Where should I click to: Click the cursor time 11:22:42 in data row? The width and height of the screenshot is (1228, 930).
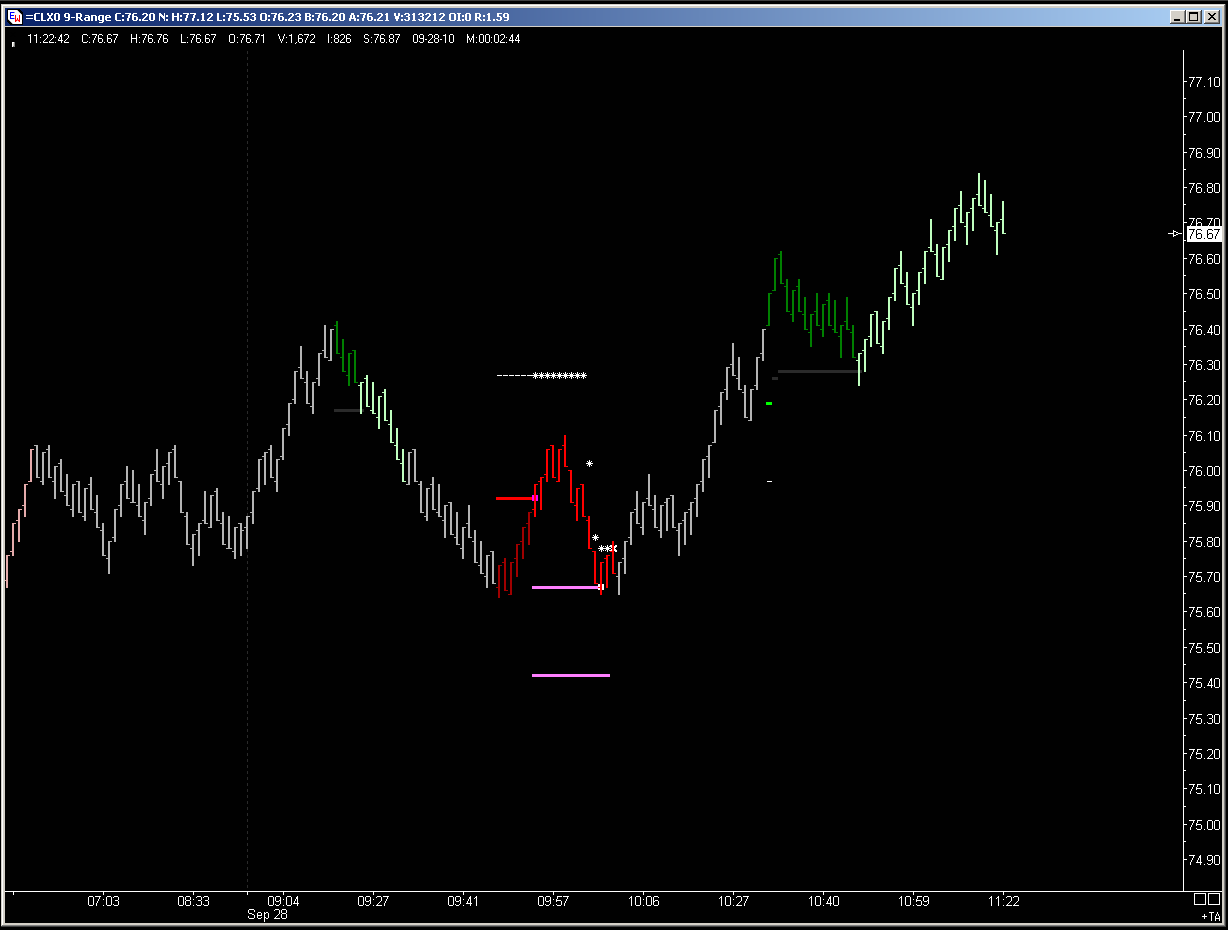[x=48, y=39]
